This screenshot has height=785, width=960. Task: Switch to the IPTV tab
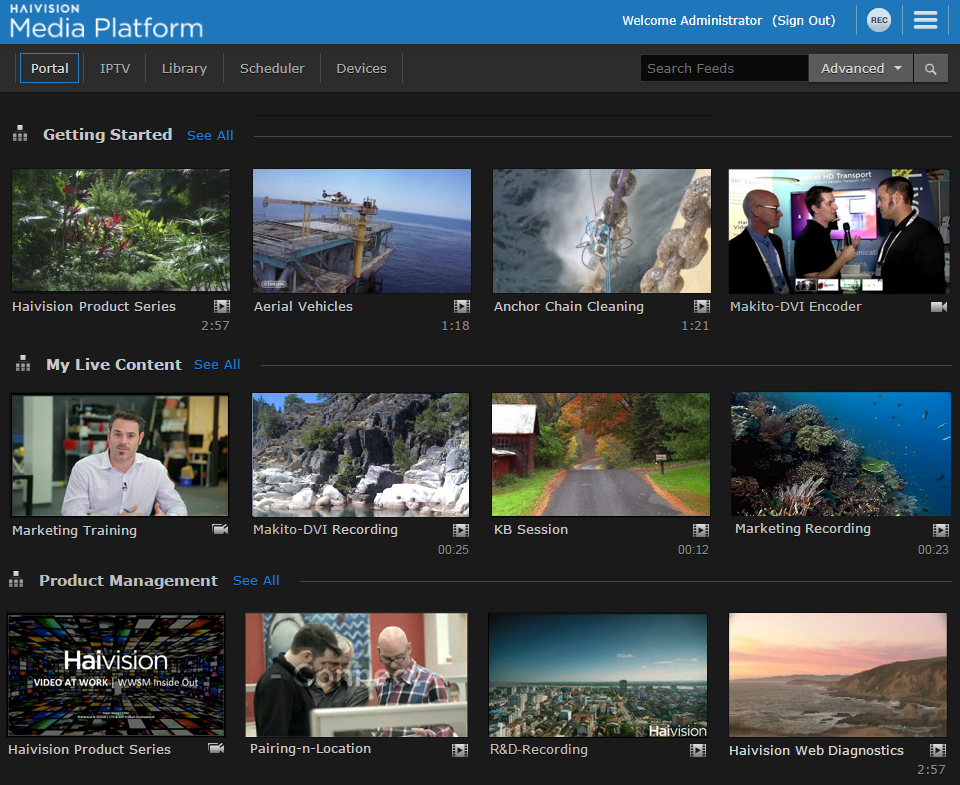coord(115,69)
